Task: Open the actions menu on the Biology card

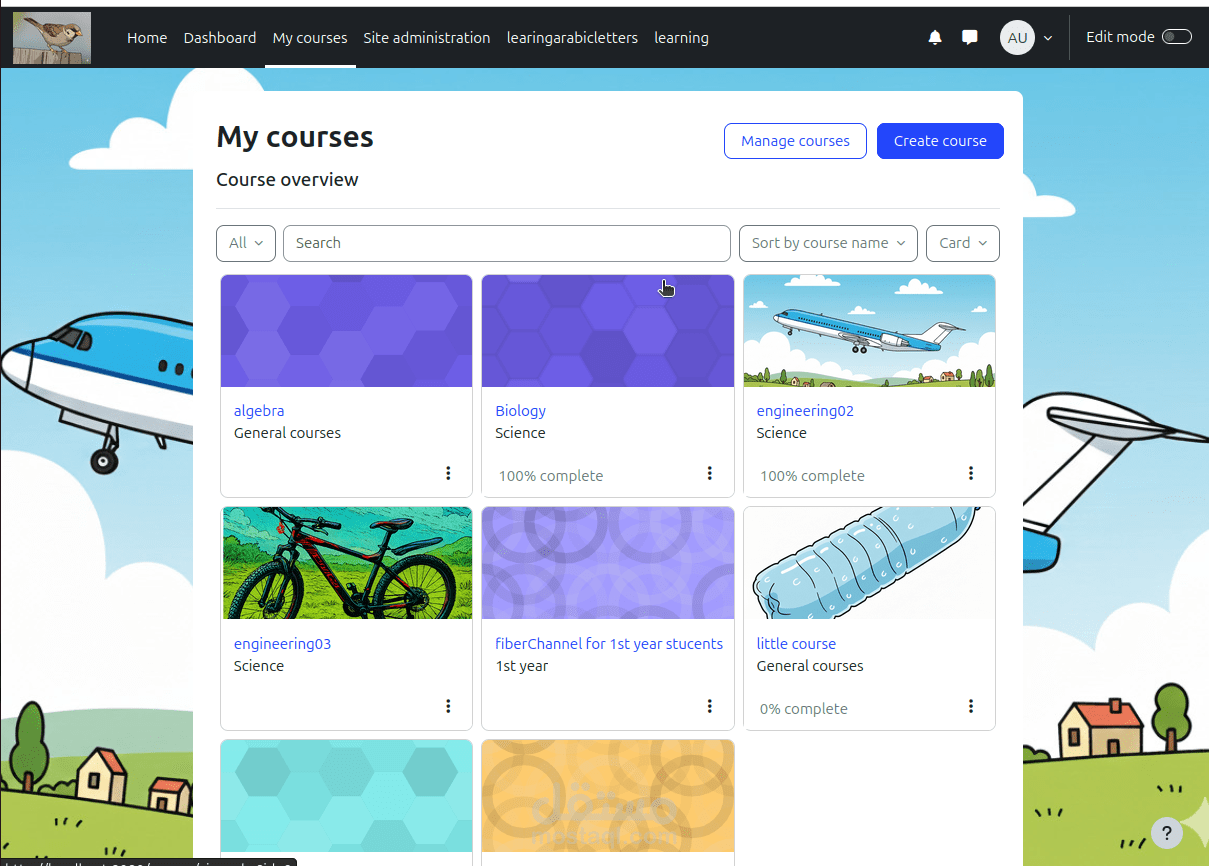Action: pyautogui.click(x=710, y=473)
